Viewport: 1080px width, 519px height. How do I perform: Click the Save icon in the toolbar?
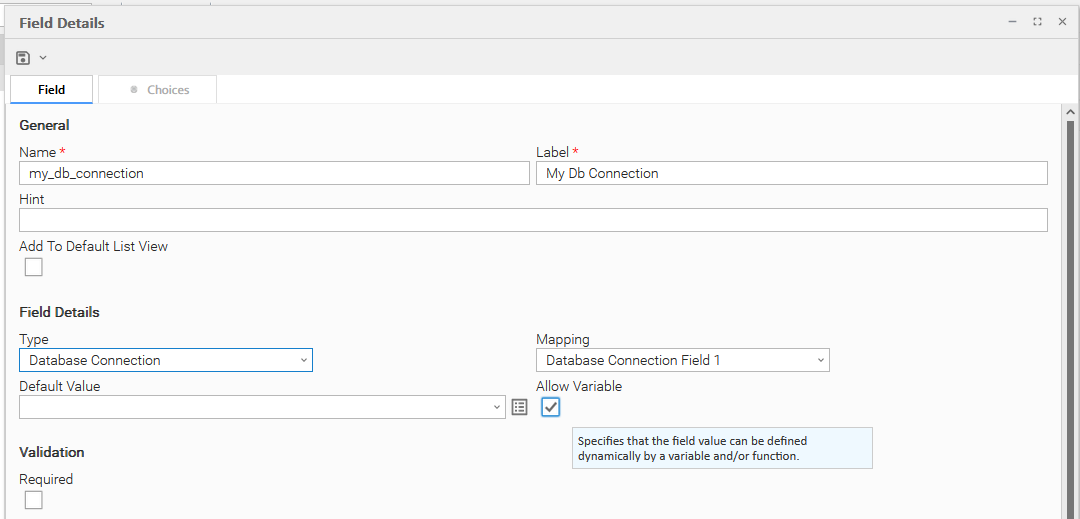click(x=23, y=58)
